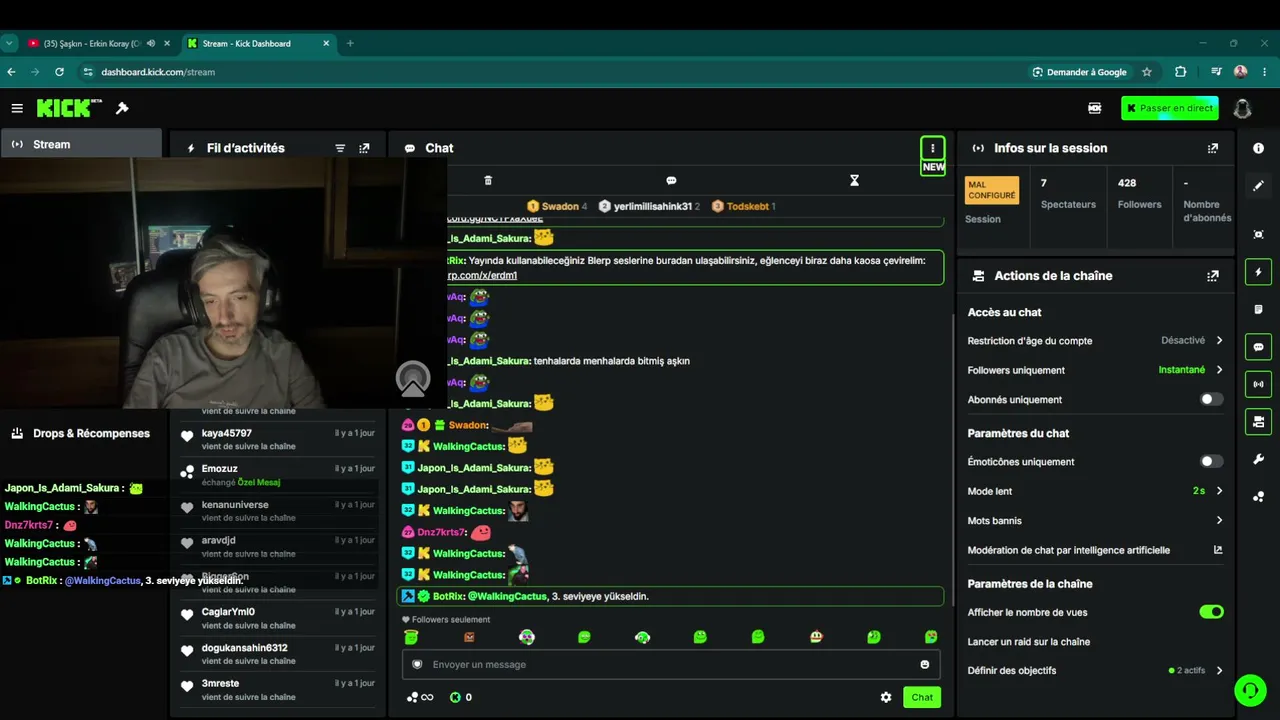Click the MAL CONFIGURÉ session badge
1280x720 pixels.
992,190
